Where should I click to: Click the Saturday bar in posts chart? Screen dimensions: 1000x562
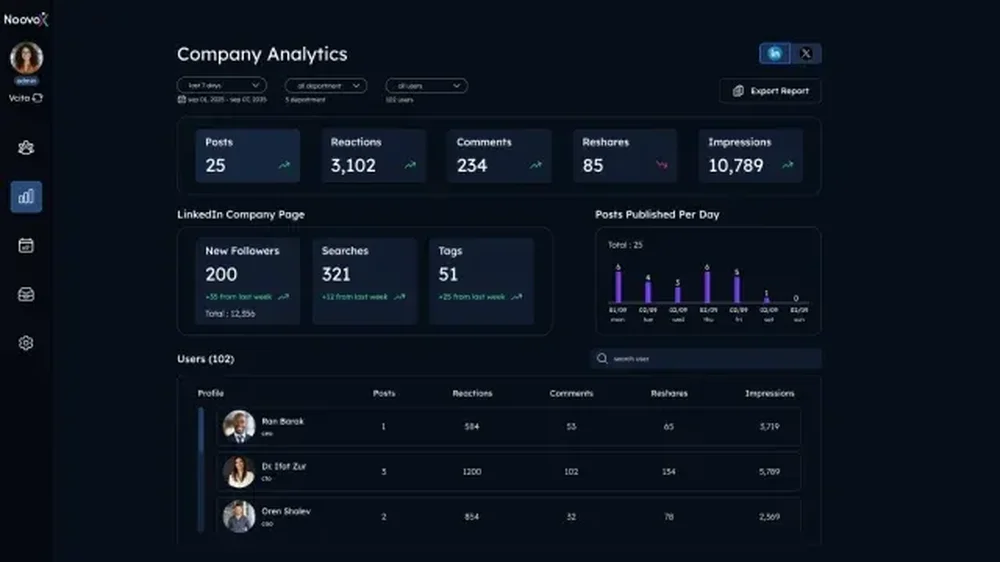(767, 300)
